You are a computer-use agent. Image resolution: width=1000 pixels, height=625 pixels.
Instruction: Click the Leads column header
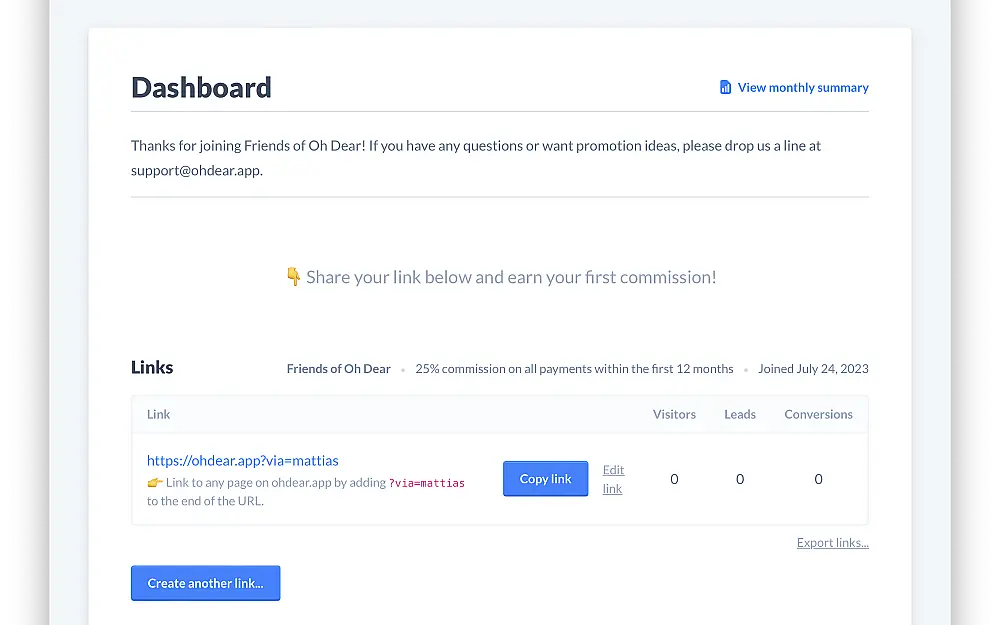740,415
